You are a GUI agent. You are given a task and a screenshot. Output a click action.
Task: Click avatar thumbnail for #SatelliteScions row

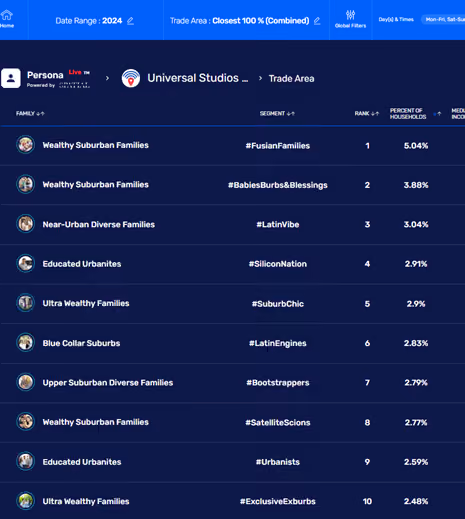(25, 422)
